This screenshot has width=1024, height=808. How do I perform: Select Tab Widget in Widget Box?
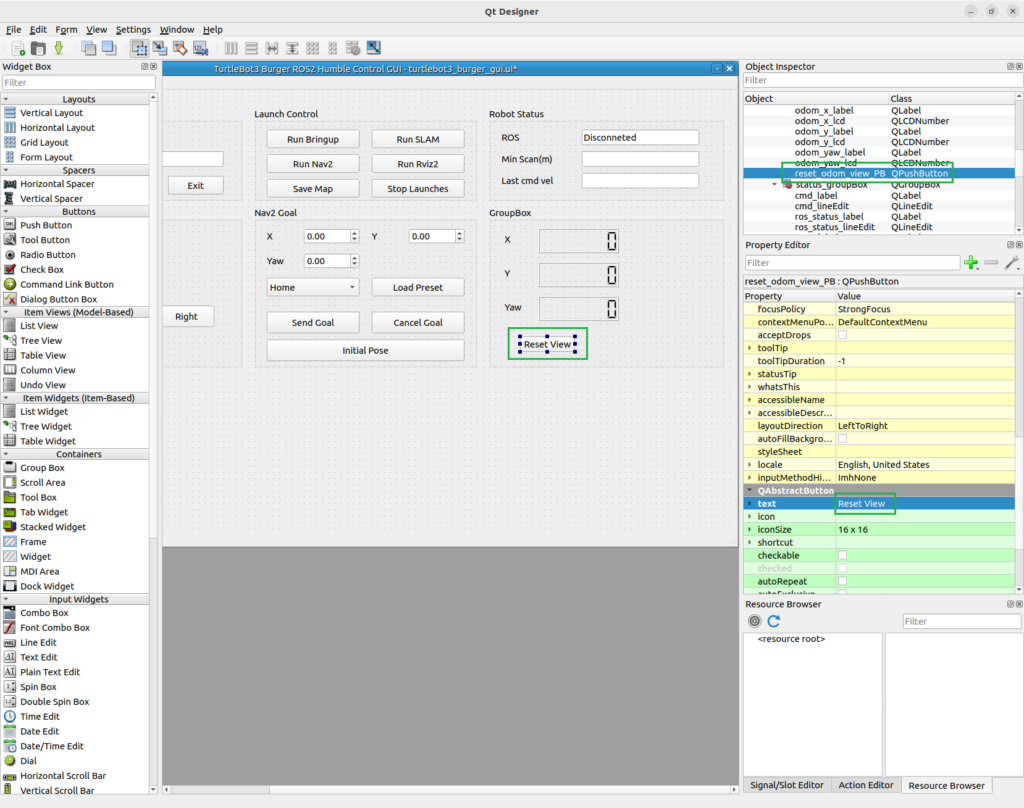pyautogui.click(x=44, y=512)
